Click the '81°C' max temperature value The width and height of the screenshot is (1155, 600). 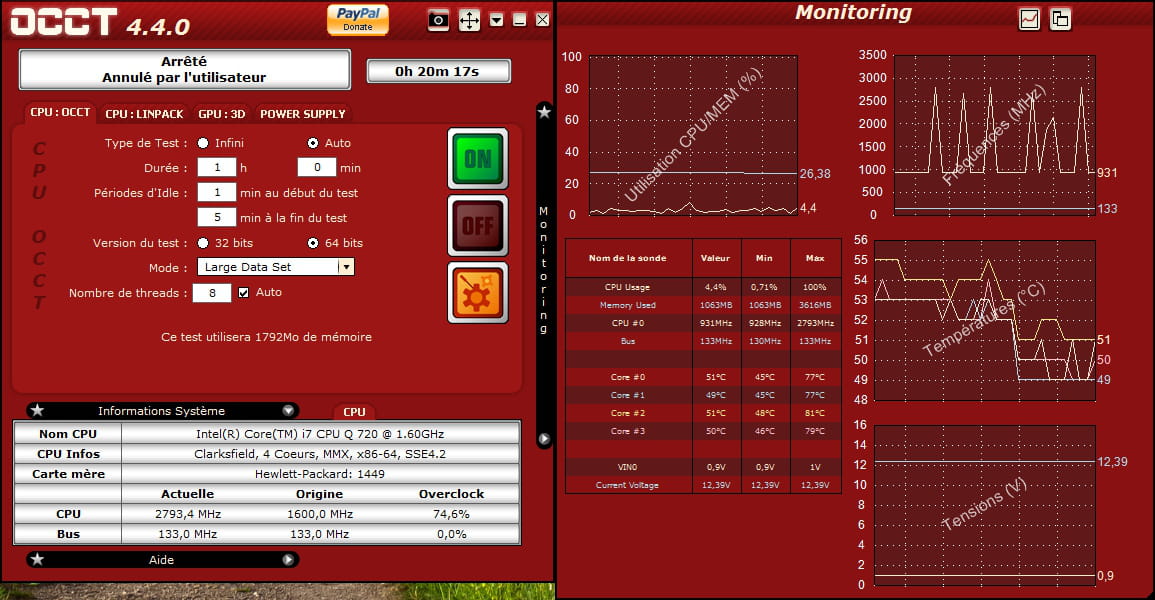pos(815,413)
